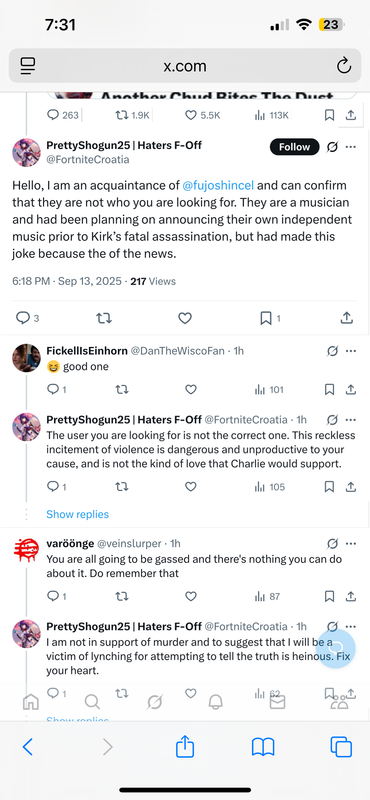This screenshot has width=370, height=800.
Task: Open more options on FickellIsEinhorn reply
Action: click(351, 351)
